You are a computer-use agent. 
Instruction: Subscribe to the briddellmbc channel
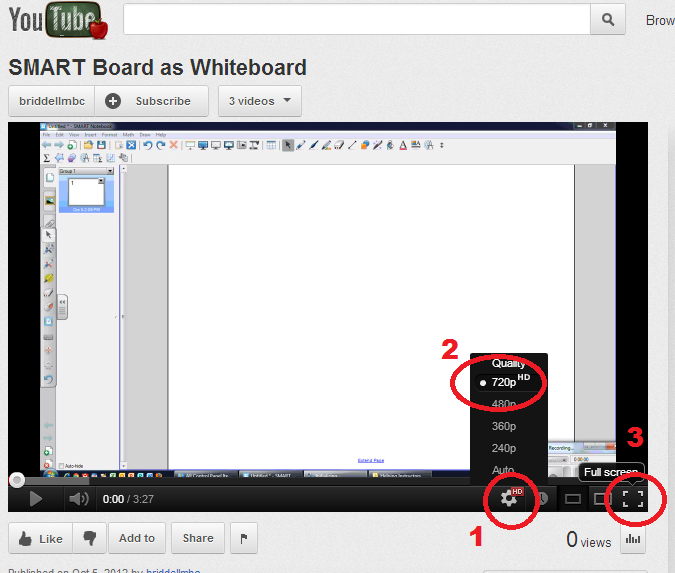pyautogui.click(x=152, y=101)
